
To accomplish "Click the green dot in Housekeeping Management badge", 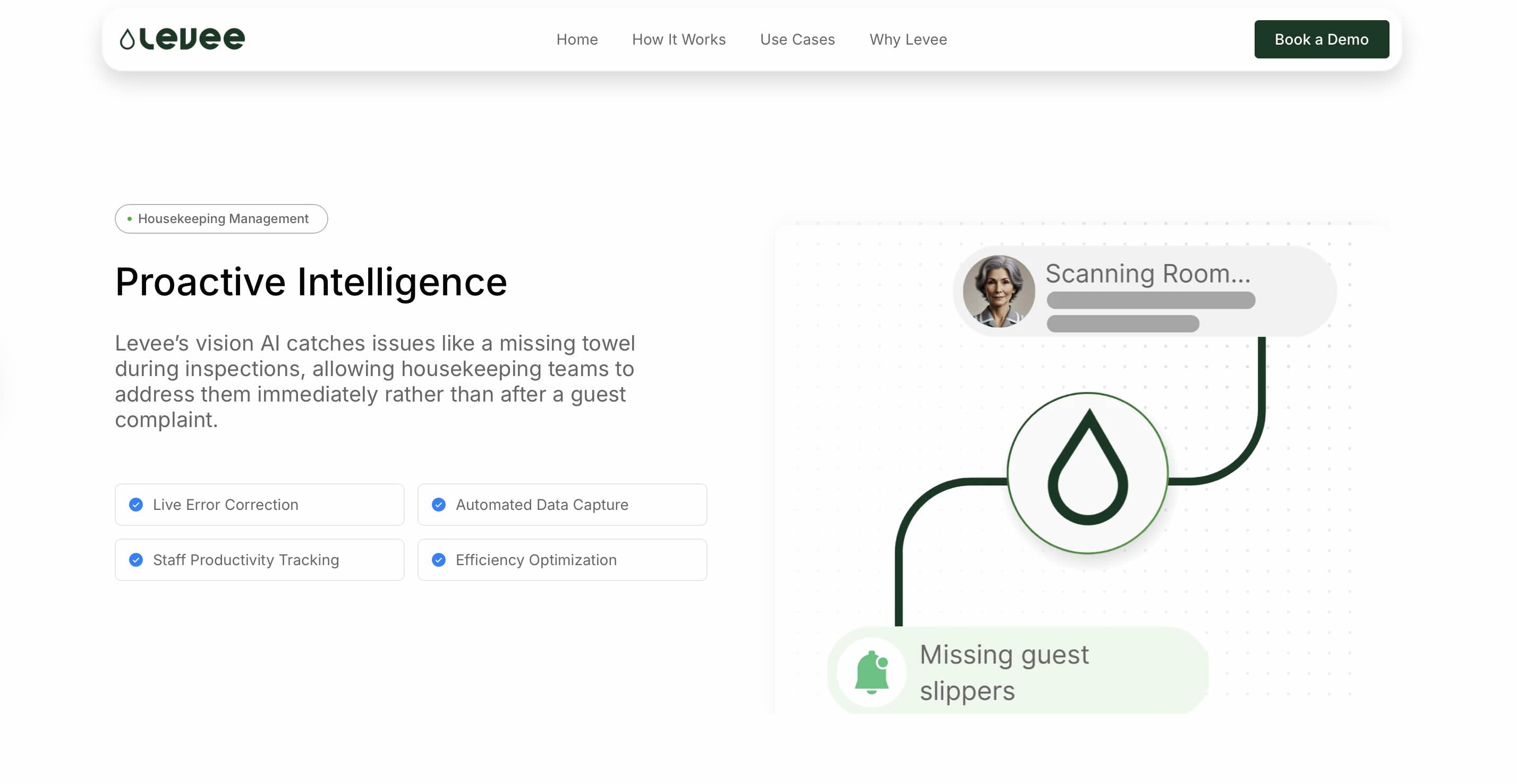I will (130, 219).
